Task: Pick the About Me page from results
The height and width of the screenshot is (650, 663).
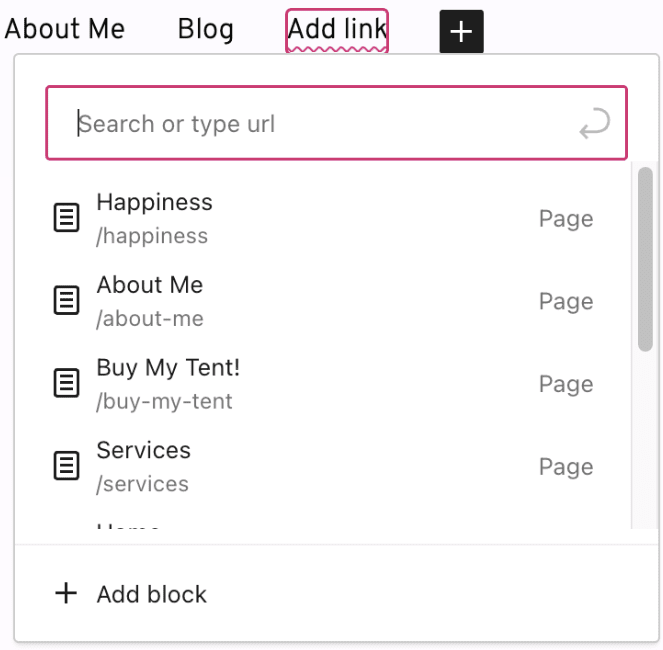Action: tap(150, 286)
